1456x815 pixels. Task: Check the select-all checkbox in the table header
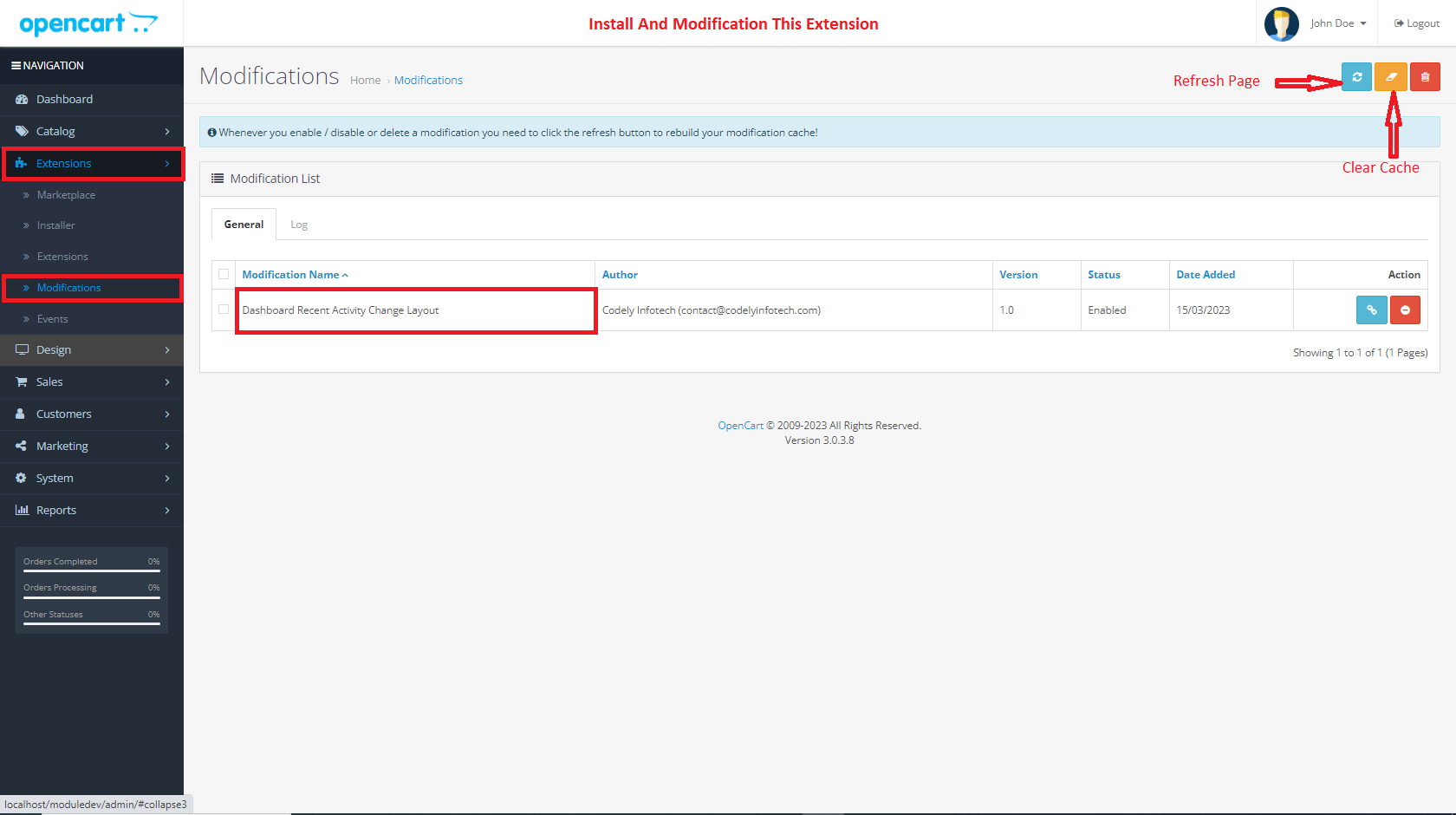(x=223, y=274)
